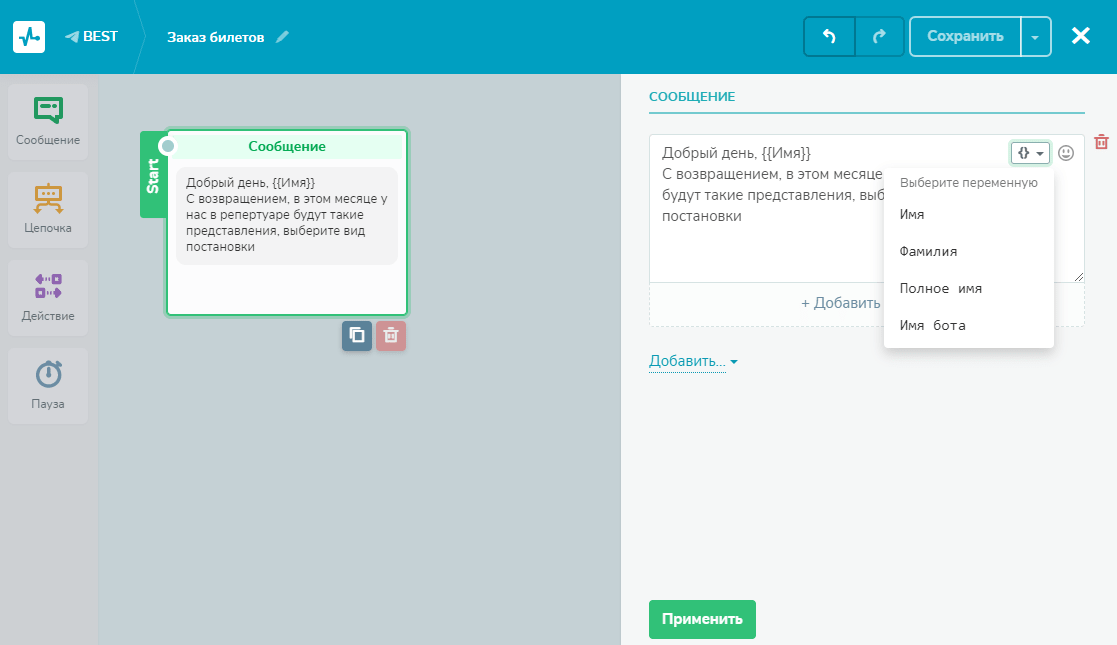The width and height of the screenshot is (1117, 645).
Task: Add a Цепочка block from sidebar
Action: click(x=48, y=210)
